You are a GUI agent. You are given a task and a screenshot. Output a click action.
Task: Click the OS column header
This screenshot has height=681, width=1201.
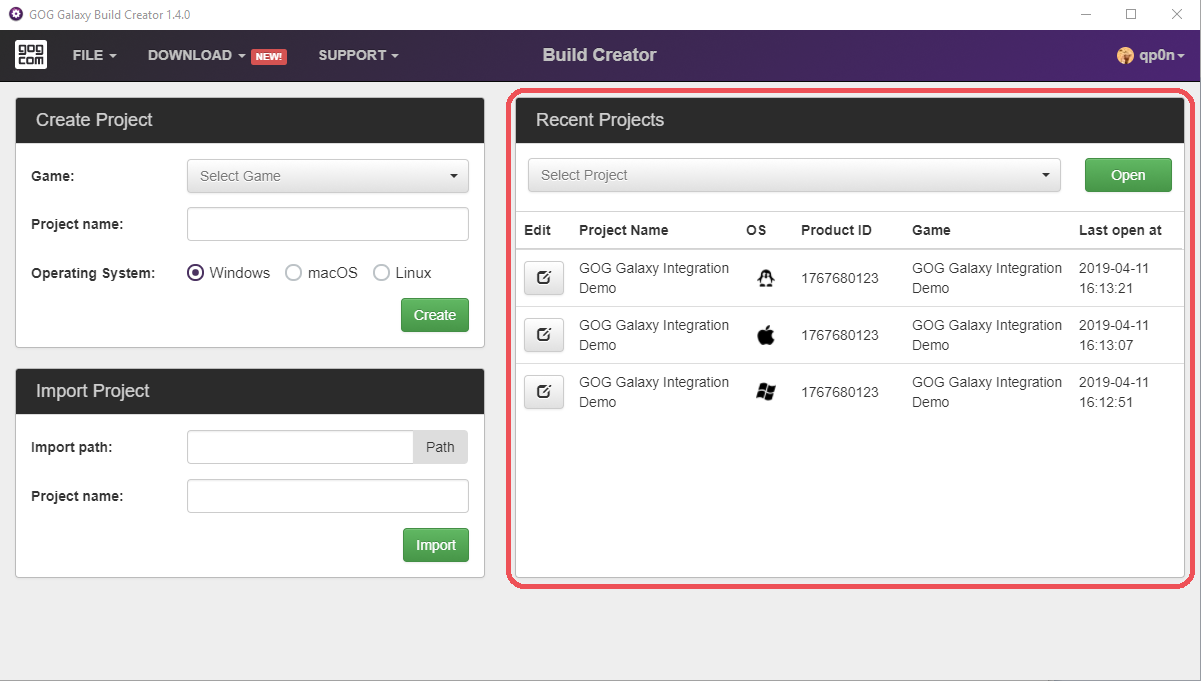point(756,230)
